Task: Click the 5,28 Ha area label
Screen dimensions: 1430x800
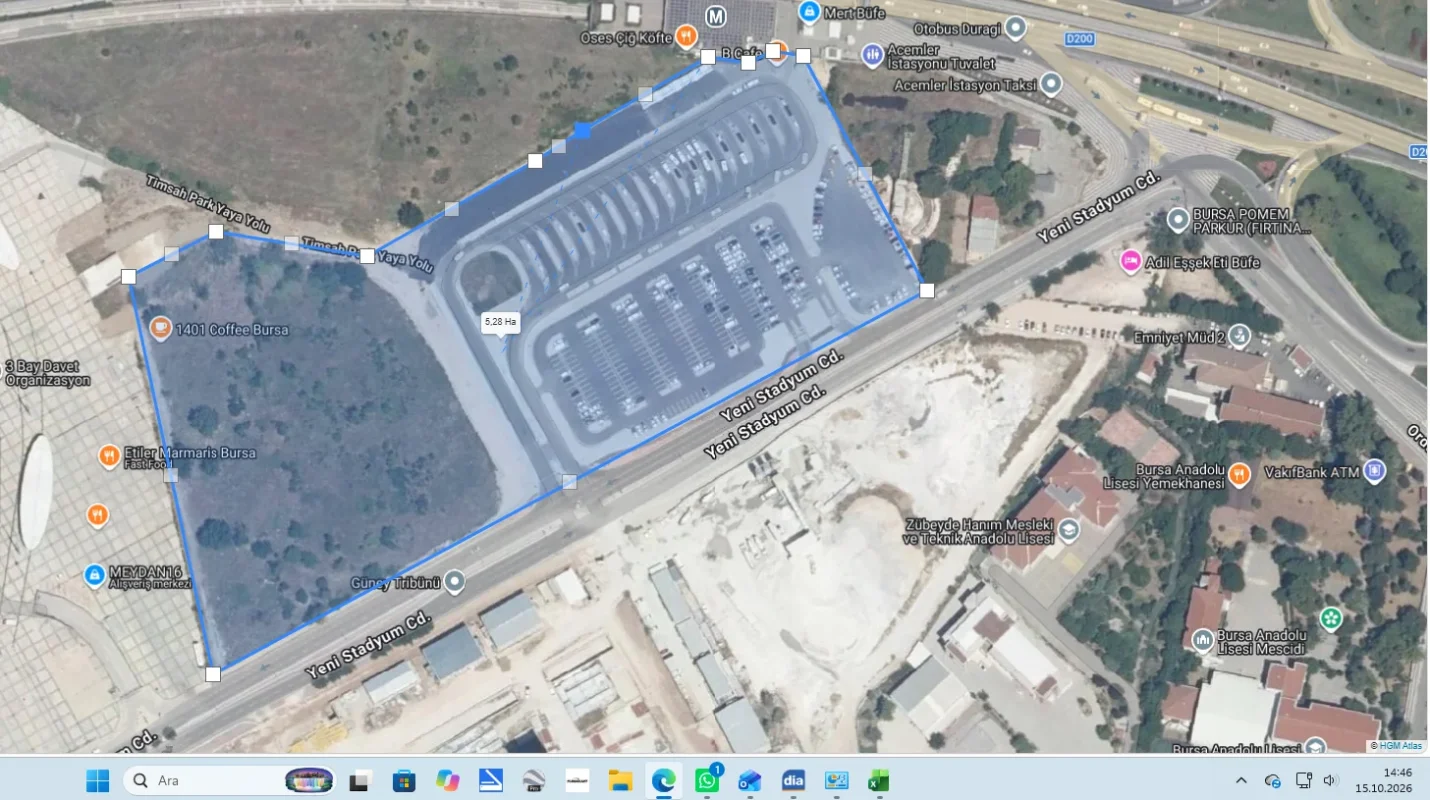Action: click(500, 321)
